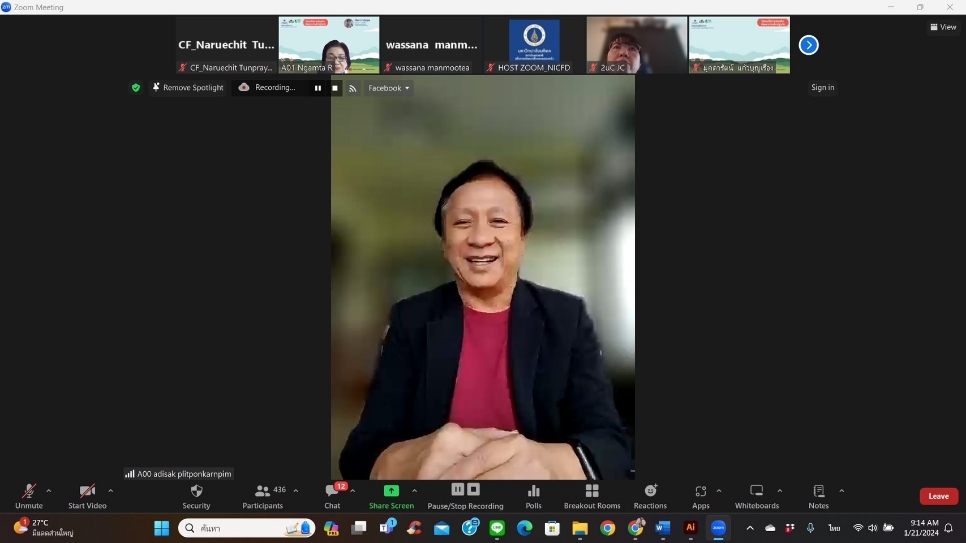
Task: Click the cloud Recording indicator
Action: tap(268, 88)
